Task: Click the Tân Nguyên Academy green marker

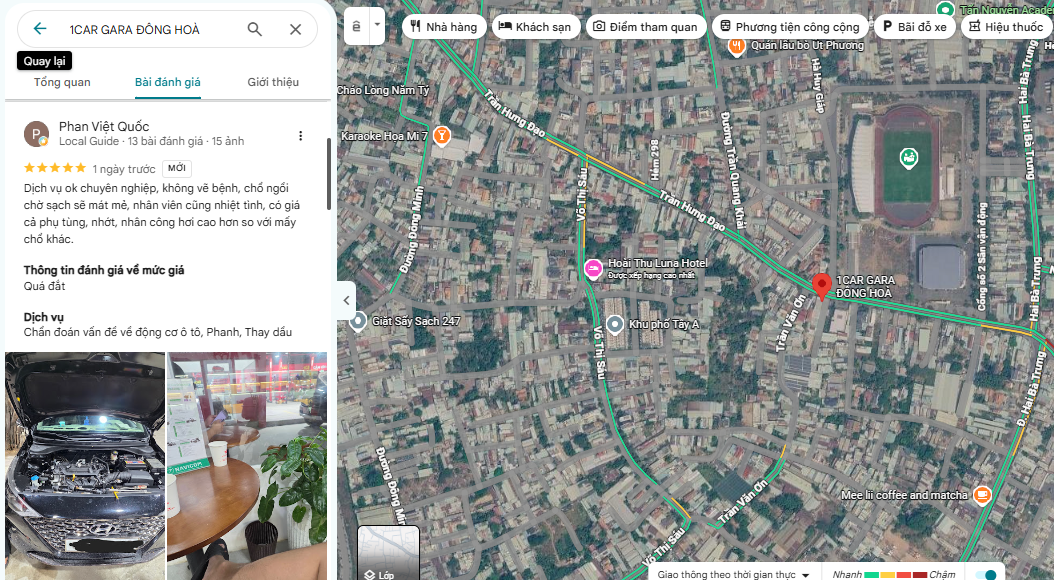Action: tap(945, 10)
